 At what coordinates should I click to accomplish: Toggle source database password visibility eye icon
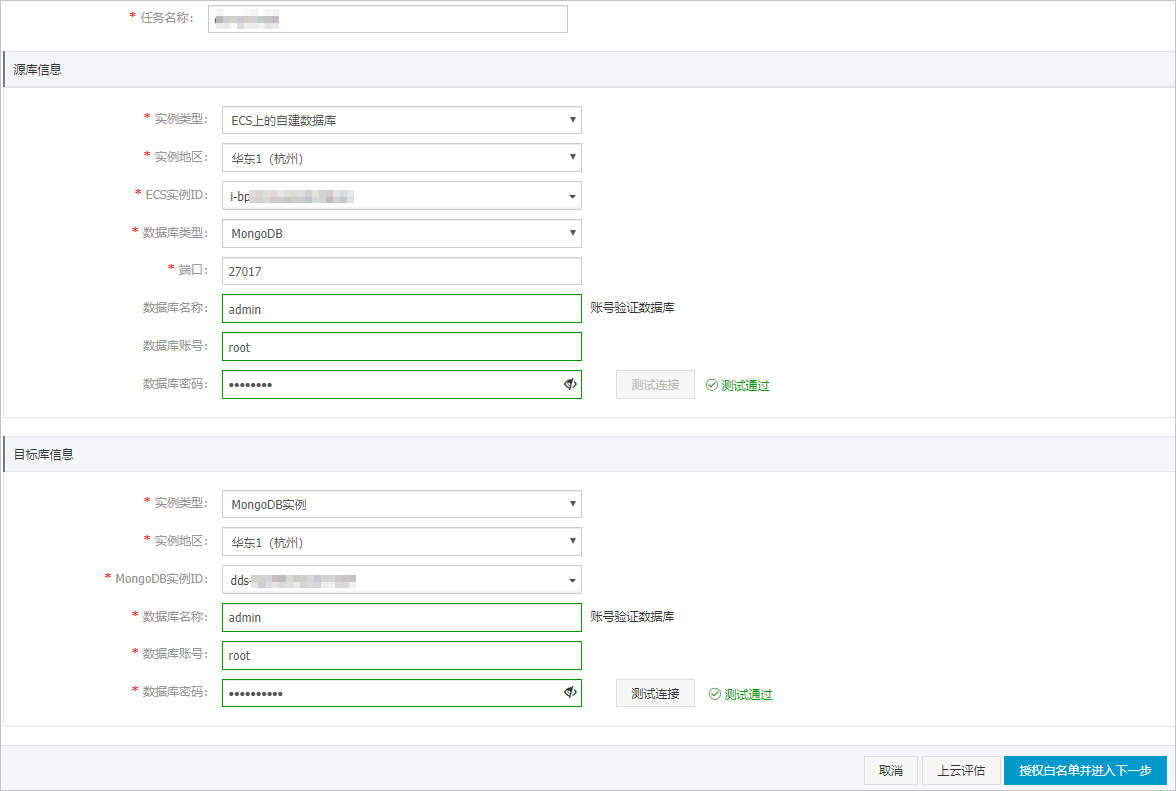(570, 384)
